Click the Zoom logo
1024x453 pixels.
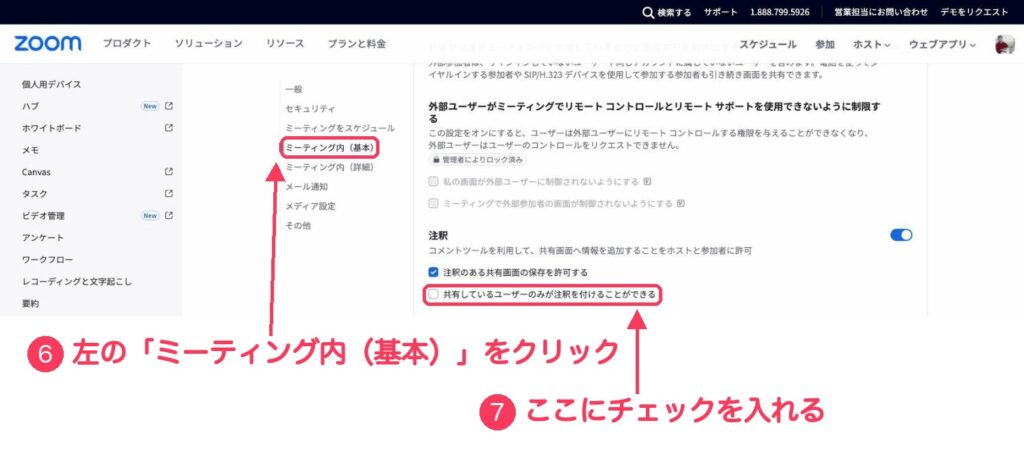click(48, 44)
